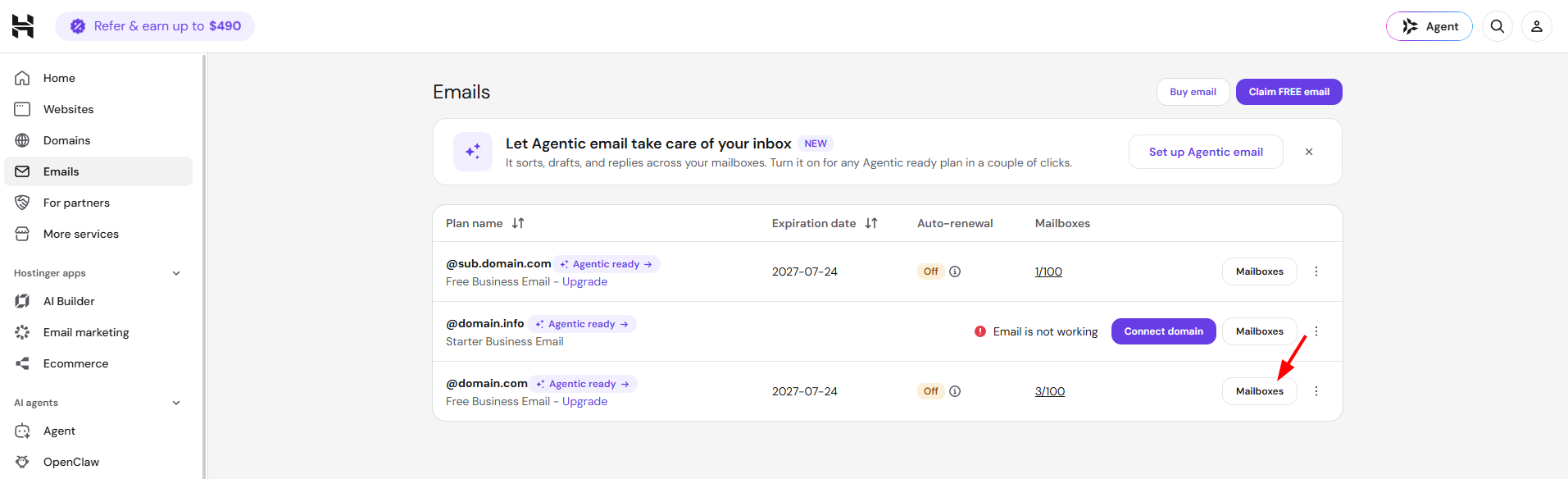
Task: Open three-dot menu for @domain.info
Action: 1316,331
